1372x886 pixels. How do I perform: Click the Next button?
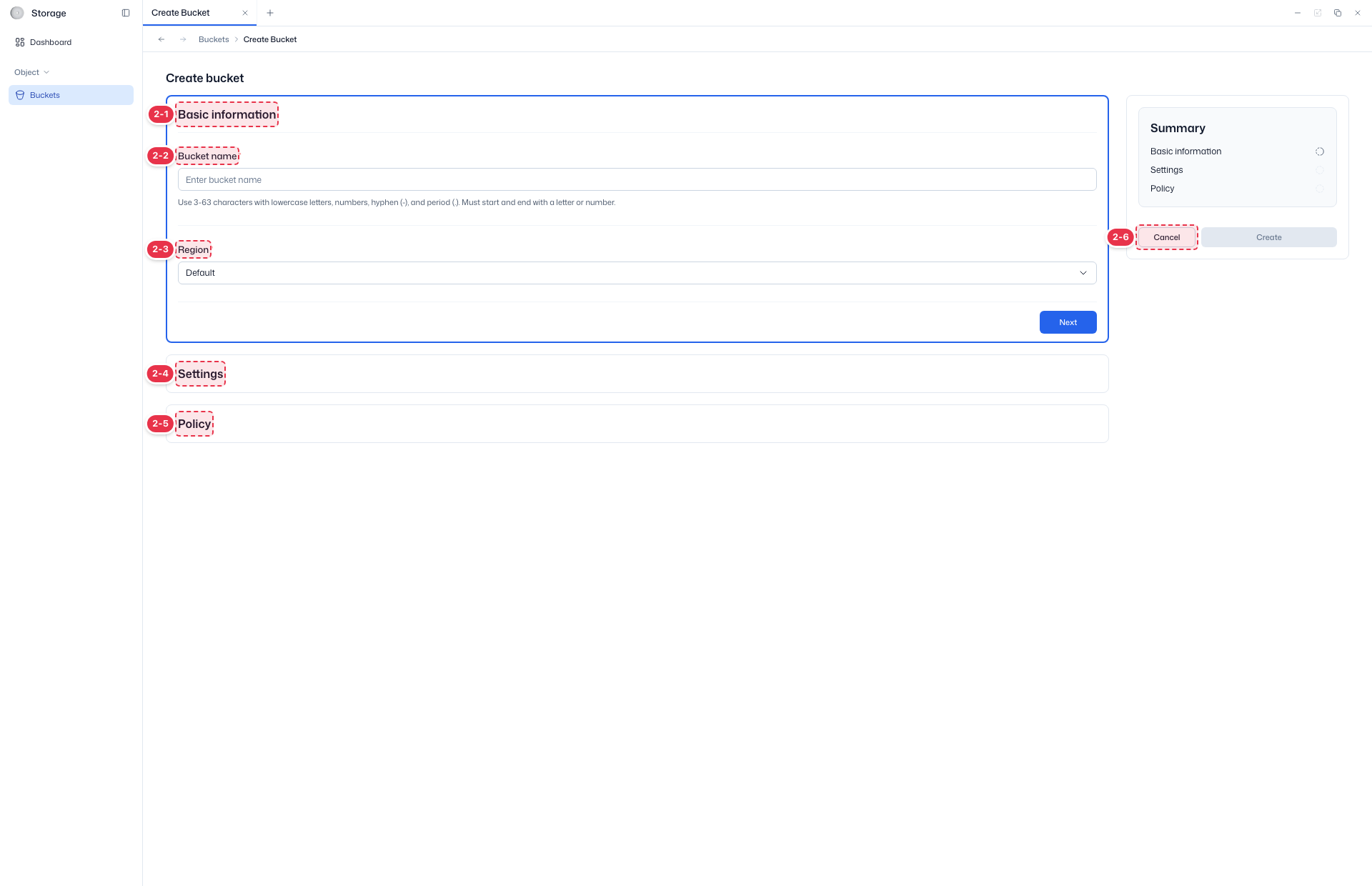click(1068, 322)
